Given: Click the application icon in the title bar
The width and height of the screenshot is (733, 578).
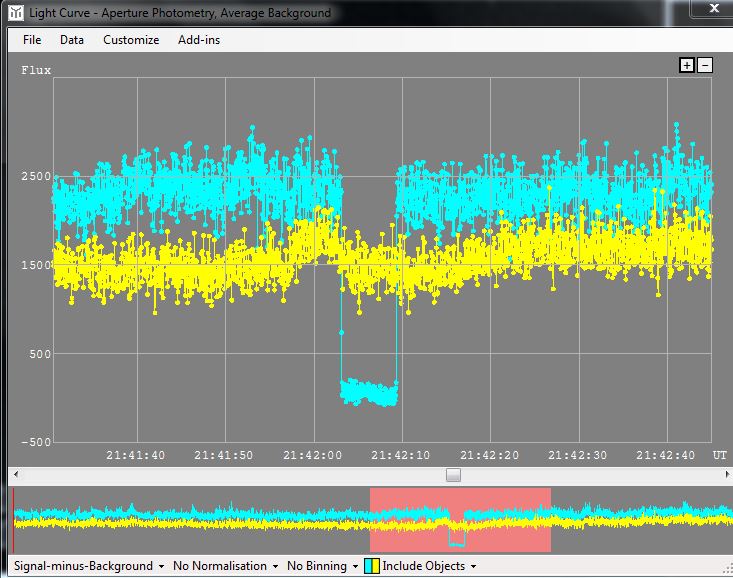Looking at the screenshot, I should [14, 13].
